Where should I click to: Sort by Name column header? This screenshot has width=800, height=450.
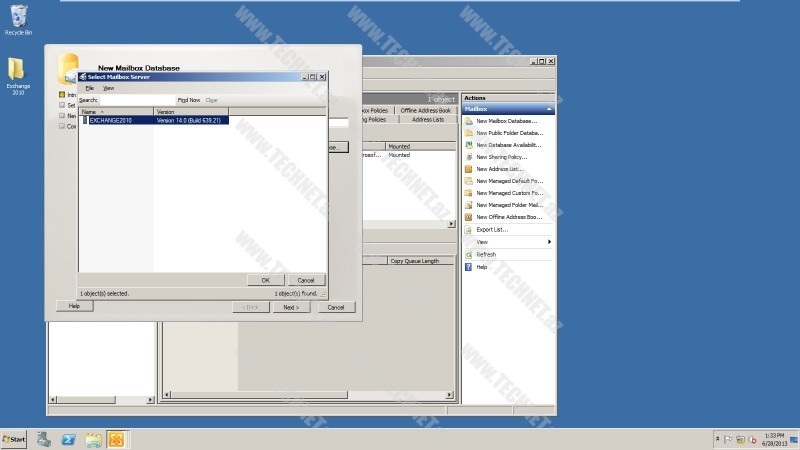116,111
